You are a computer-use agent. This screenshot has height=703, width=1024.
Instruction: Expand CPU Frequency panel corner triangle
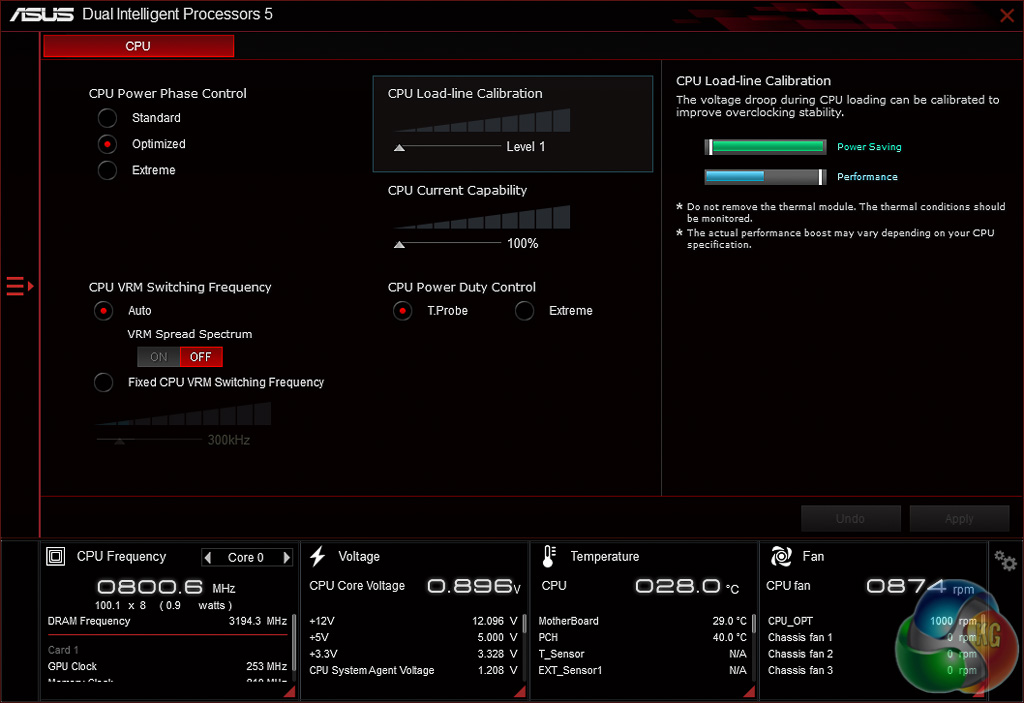tap(289, 691)
